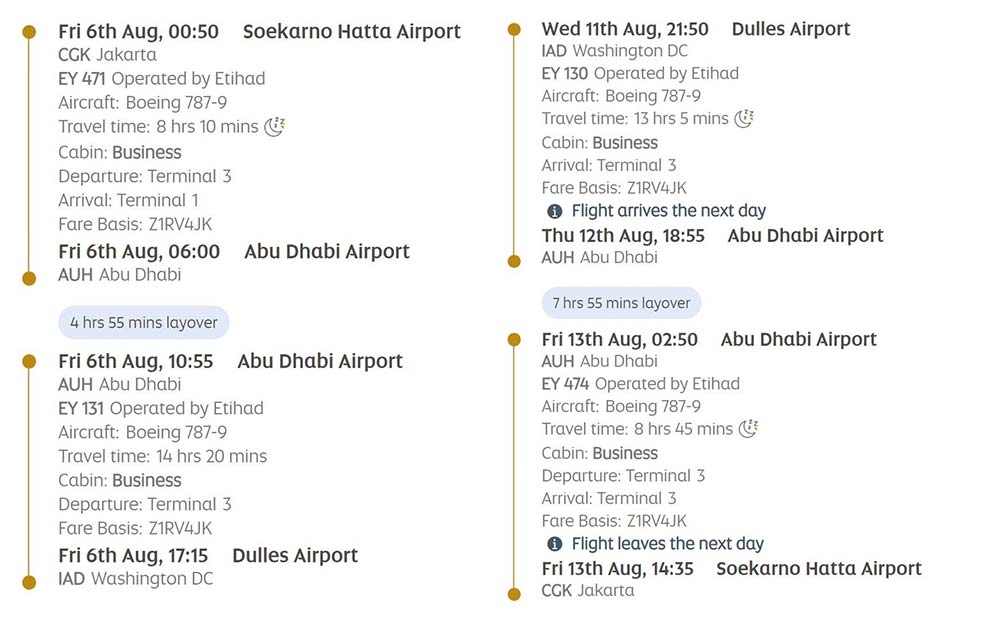Click the overnight moon icon beside 13 hrs 5 mins

(x=744, y=118)
